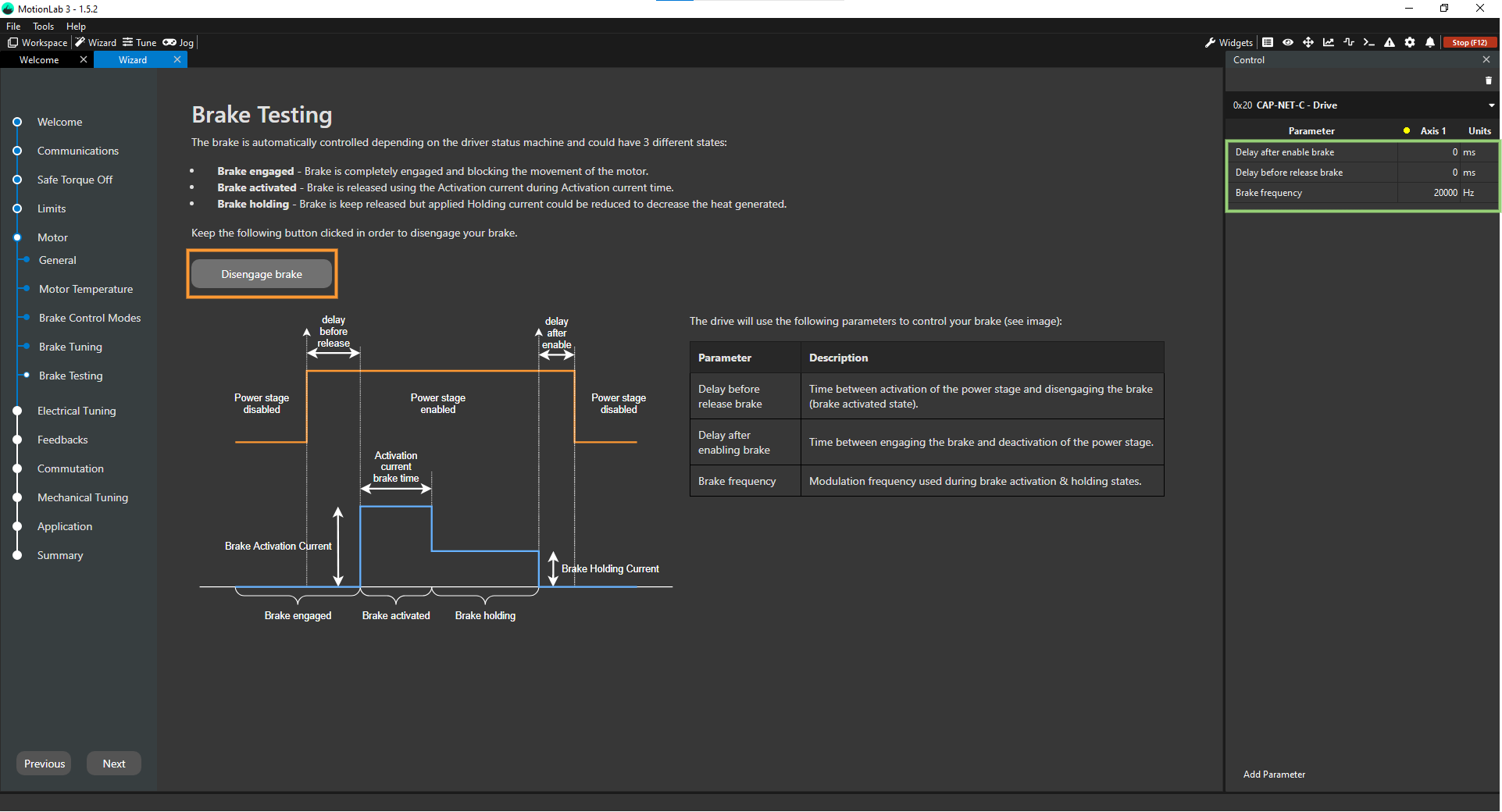1502x812 pixels.
Task: Click the list table widget icon
Action: click(1268, 43)
